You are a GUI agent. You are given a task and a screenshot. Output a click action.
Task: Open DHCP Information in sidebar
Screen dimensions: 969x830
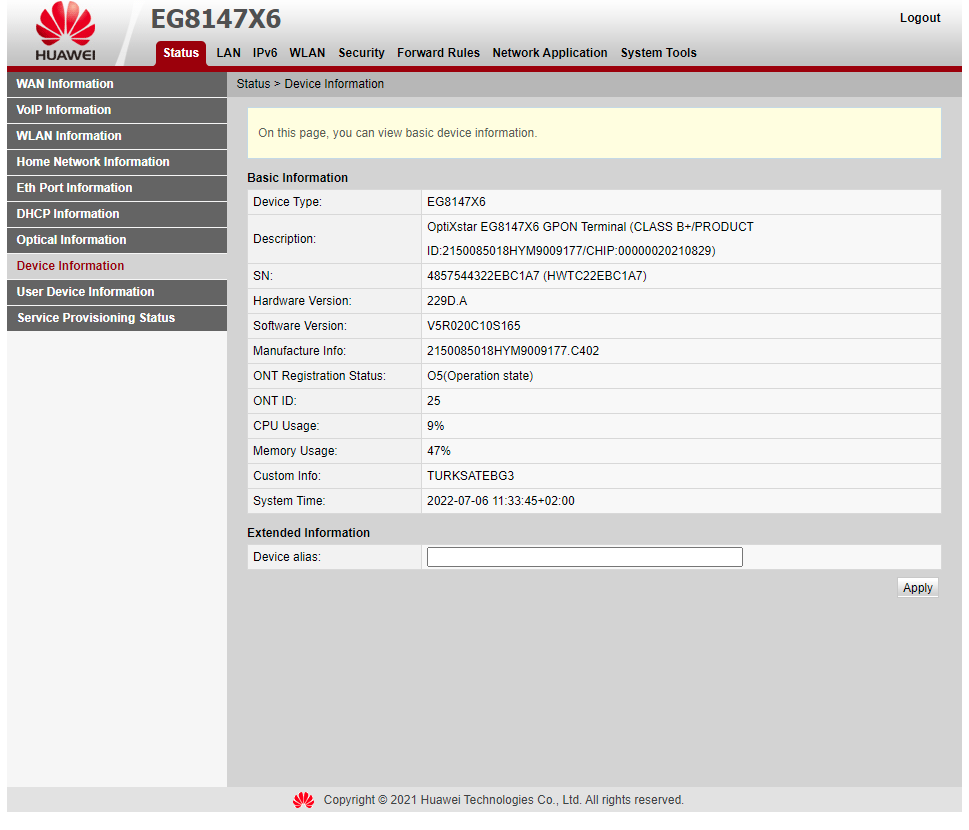click(x=117, y=214)
